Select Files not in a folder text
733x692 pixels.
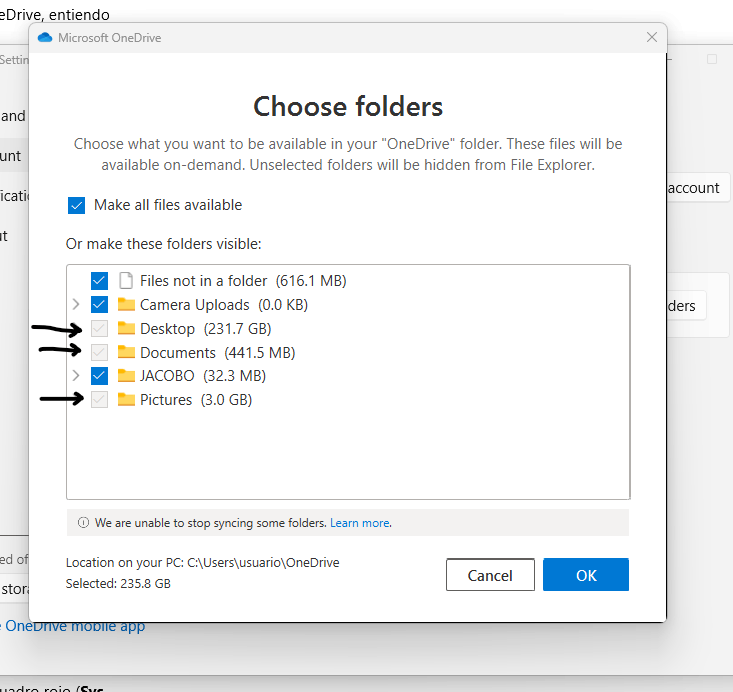coord(204,281)
